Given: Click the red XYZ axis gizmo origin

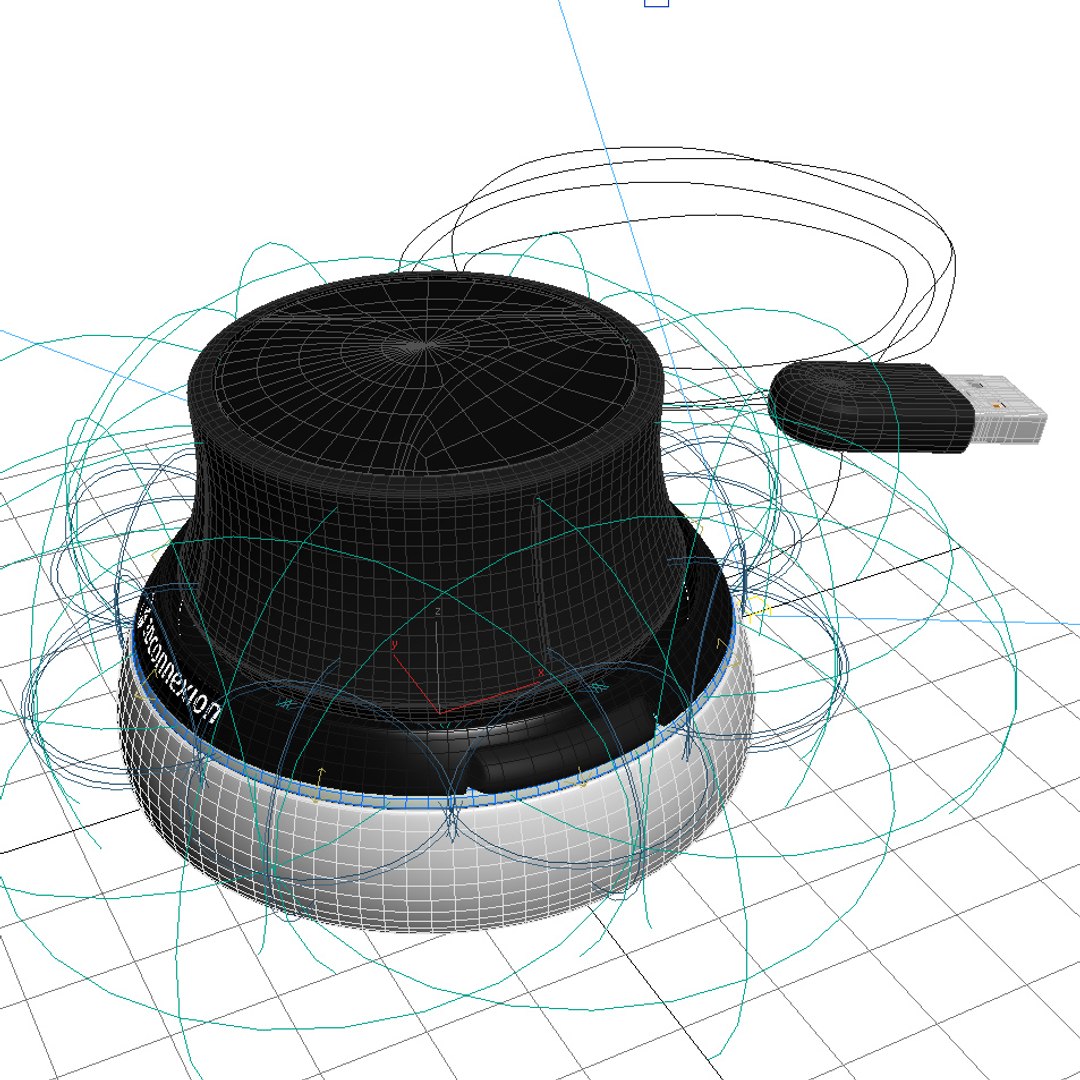Looking at the screenshot, I should tap(440, 713).
